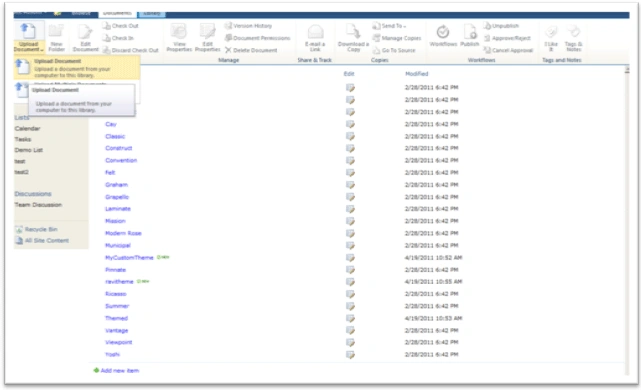Open the Vantage theme item
The image size is (641, 390).
(117, 332)
